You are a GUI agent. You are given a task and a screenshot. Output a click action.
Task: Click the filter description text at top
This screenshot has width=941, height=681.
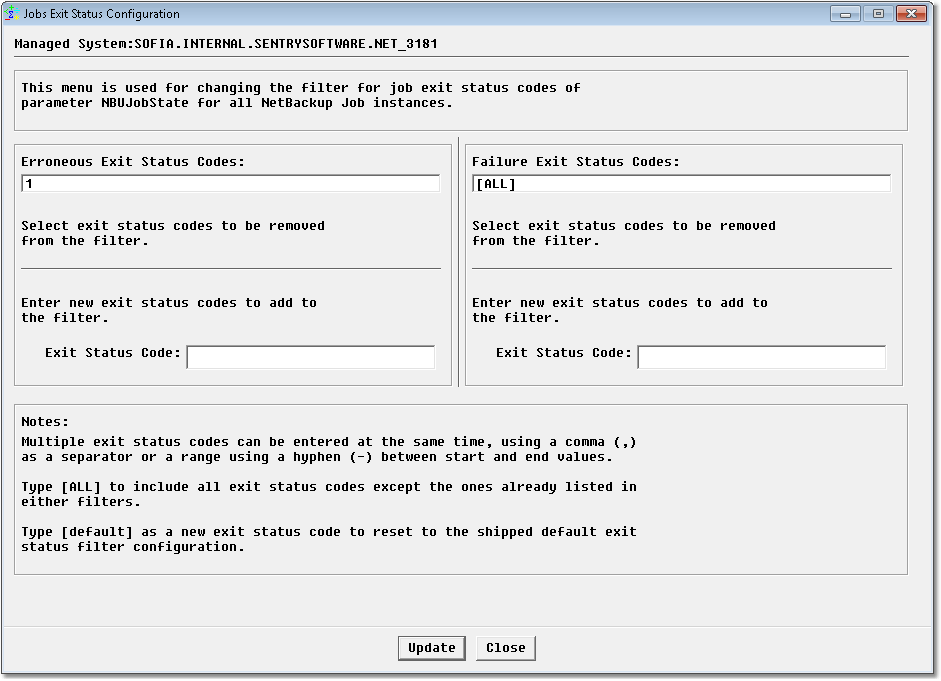point(300,94)
